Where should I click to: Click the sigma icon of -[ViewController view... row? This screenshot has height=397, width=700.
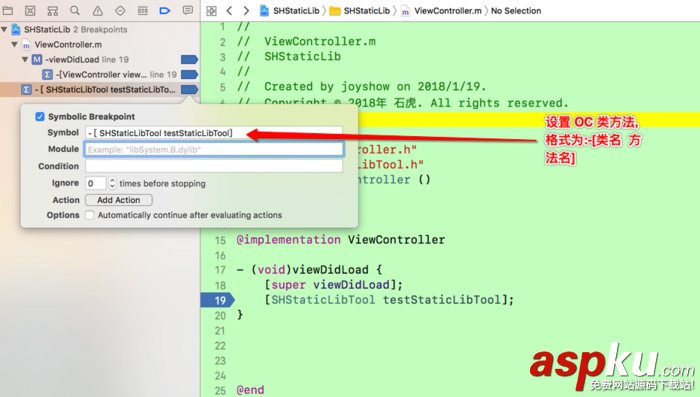pos(47,75)
